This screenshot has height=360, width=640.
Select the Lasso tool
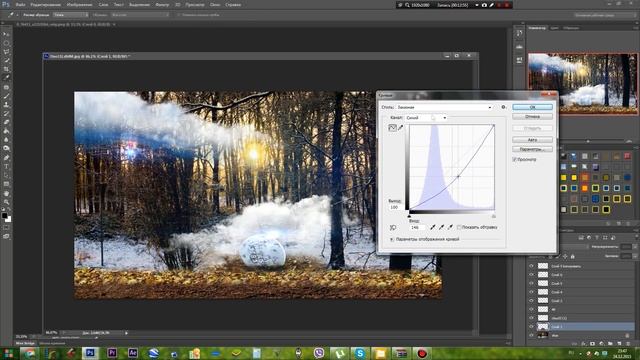pos(6,52)
